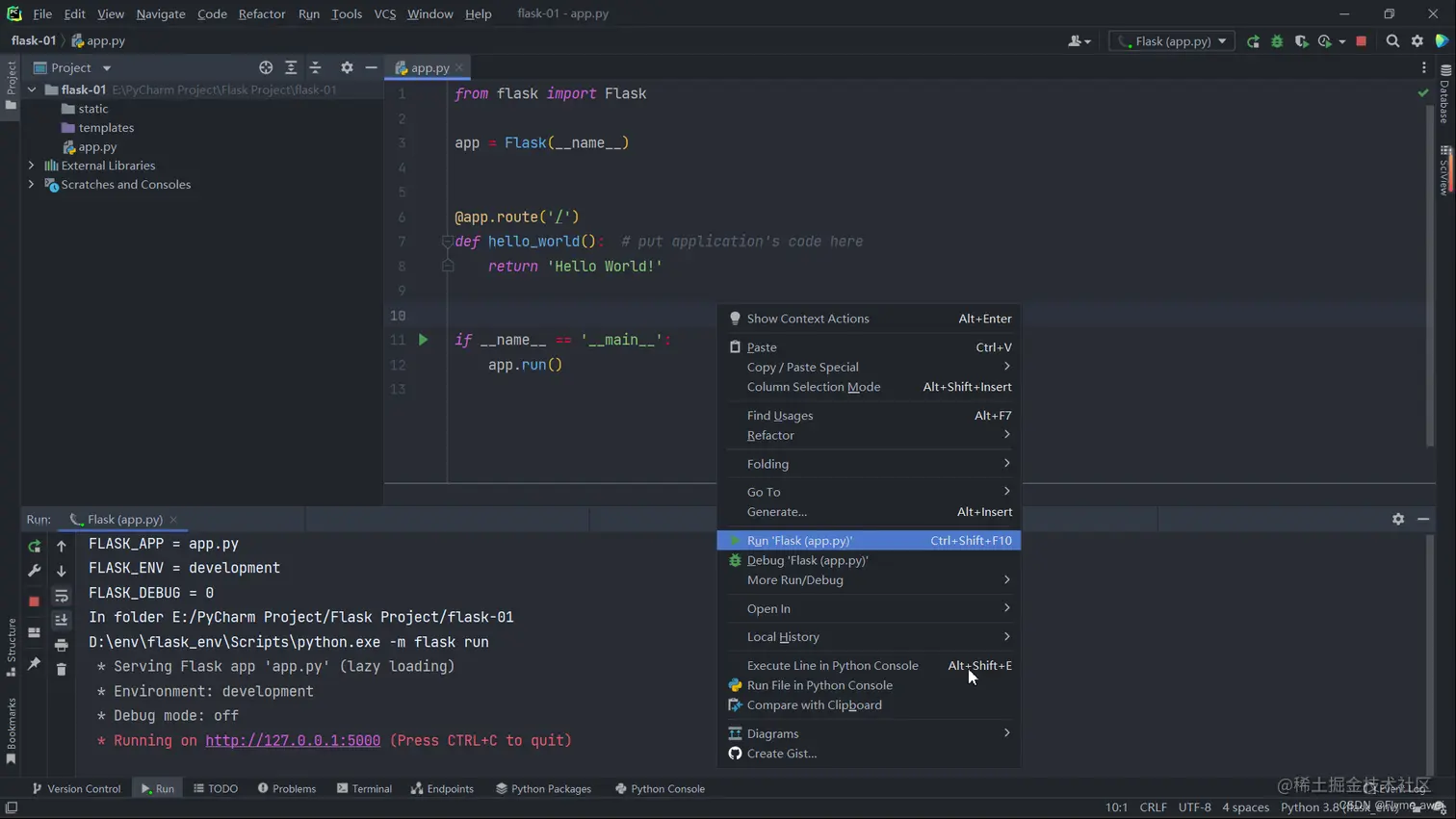Open Run panel settings gear

click(1398, 519)
